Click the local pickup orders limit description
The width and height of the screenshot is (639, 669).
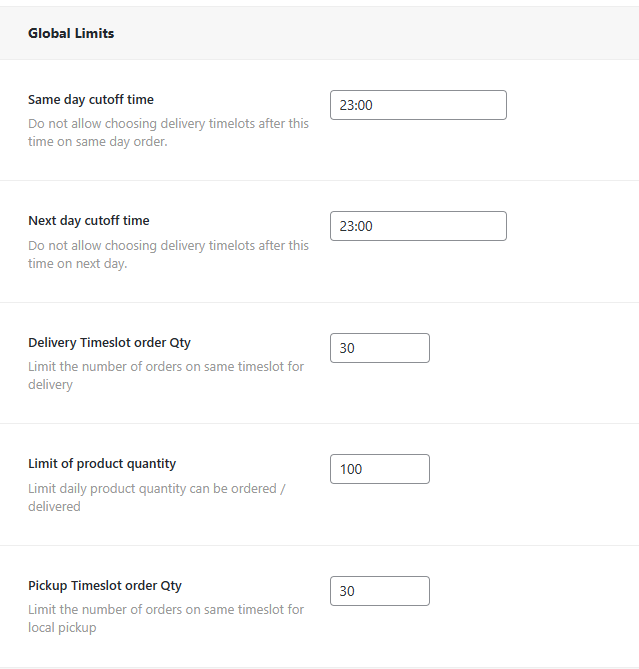(x=166, y=618)
